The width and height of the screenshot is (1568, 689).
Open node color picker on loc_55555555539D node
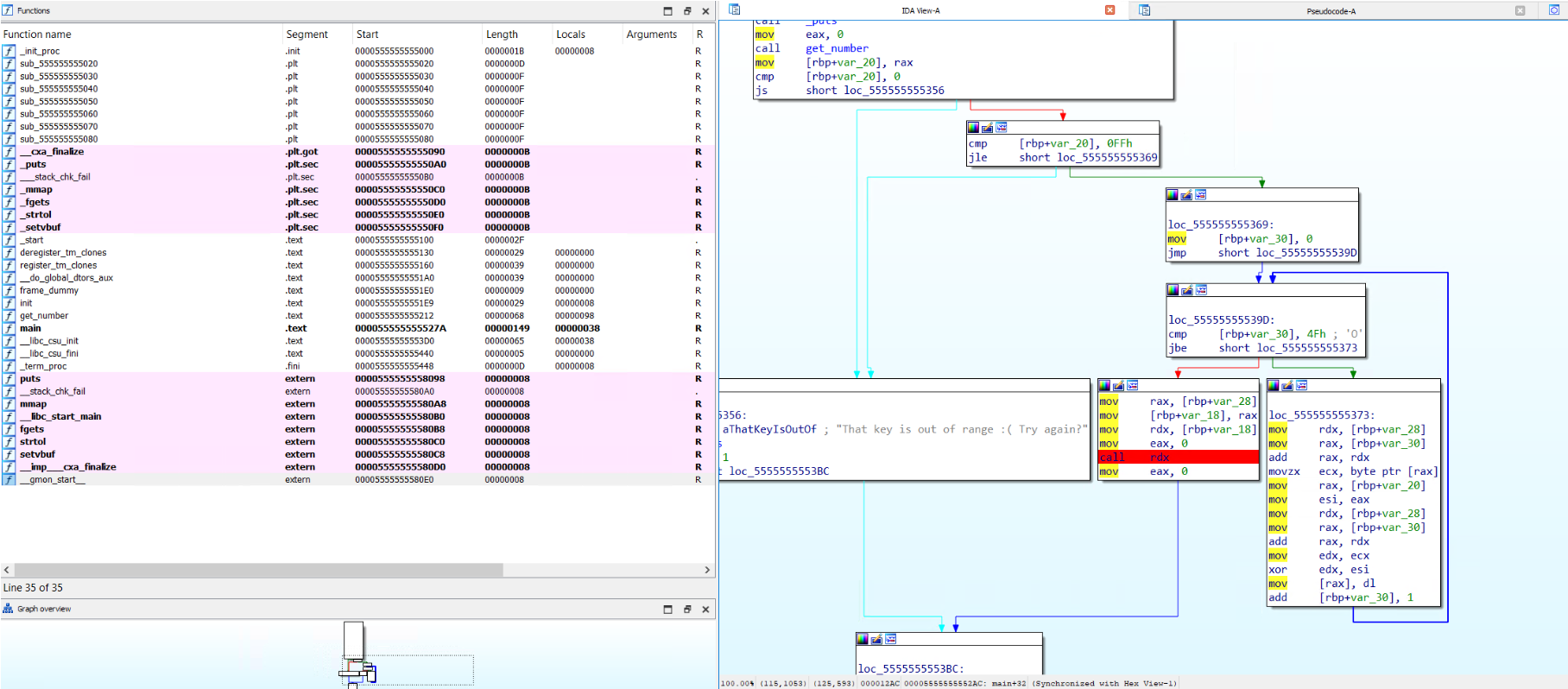point(1173,290)
